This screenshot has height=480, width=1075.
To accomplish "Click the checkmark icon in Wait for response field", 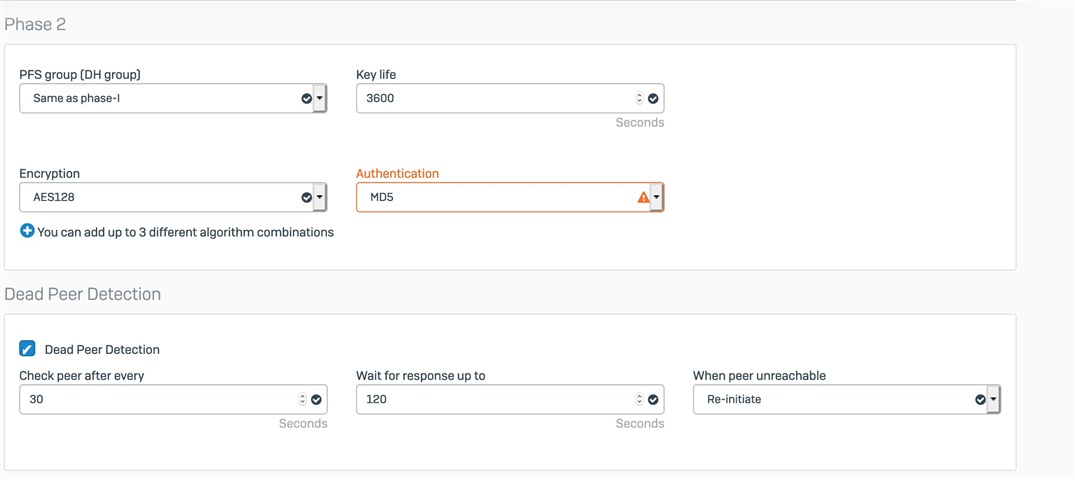I will coord(653,399).
